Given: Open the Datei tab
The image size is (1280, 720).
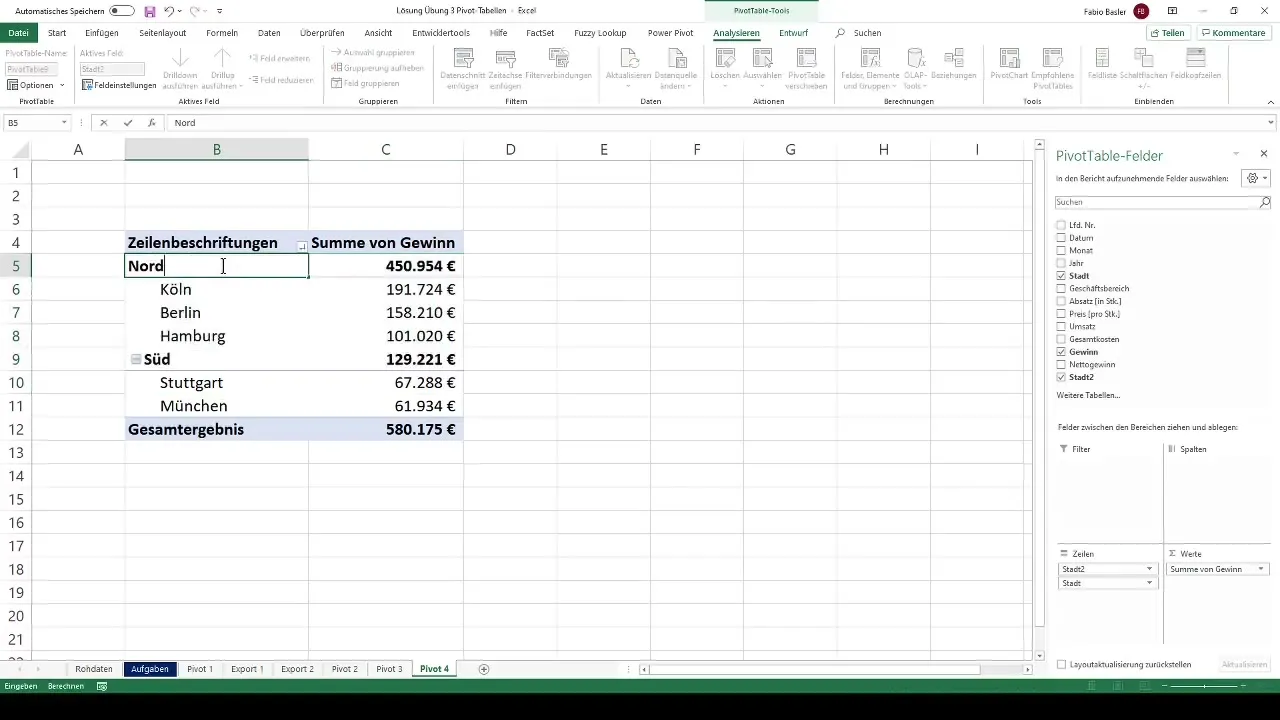Looking at the screenshot, I should point(17,33).
